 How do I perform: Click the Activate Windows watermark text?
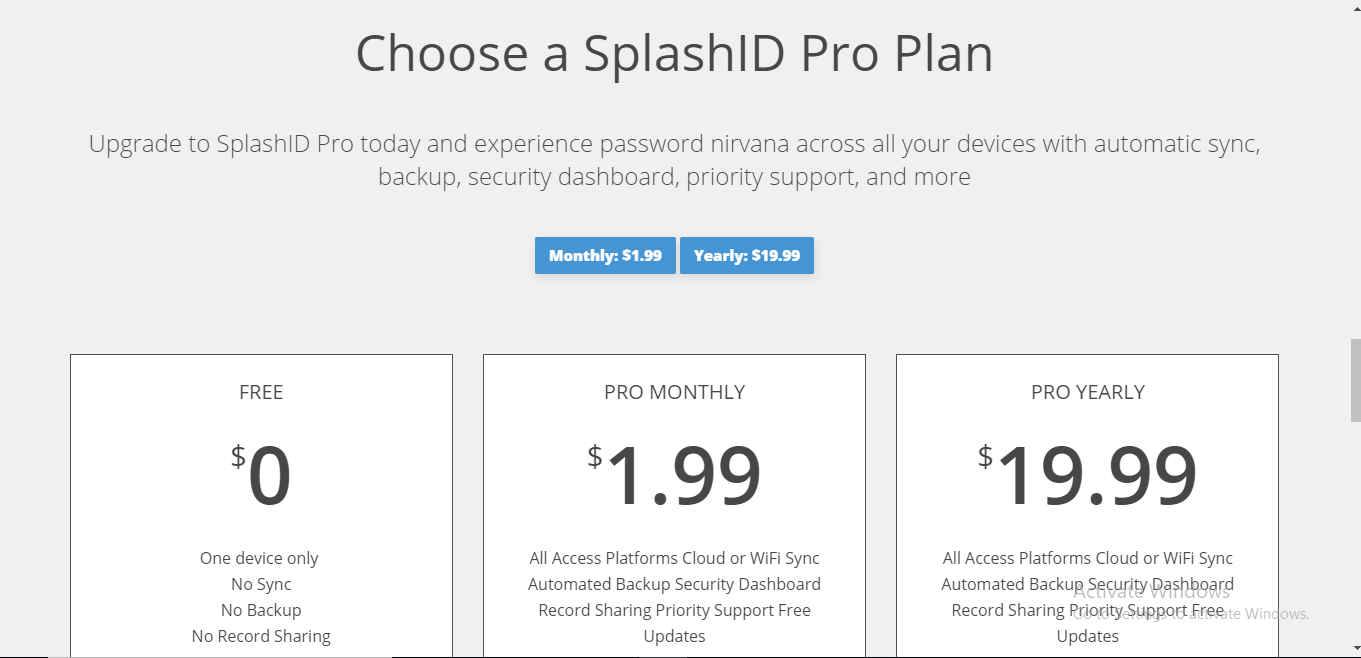coord(1152,591)
